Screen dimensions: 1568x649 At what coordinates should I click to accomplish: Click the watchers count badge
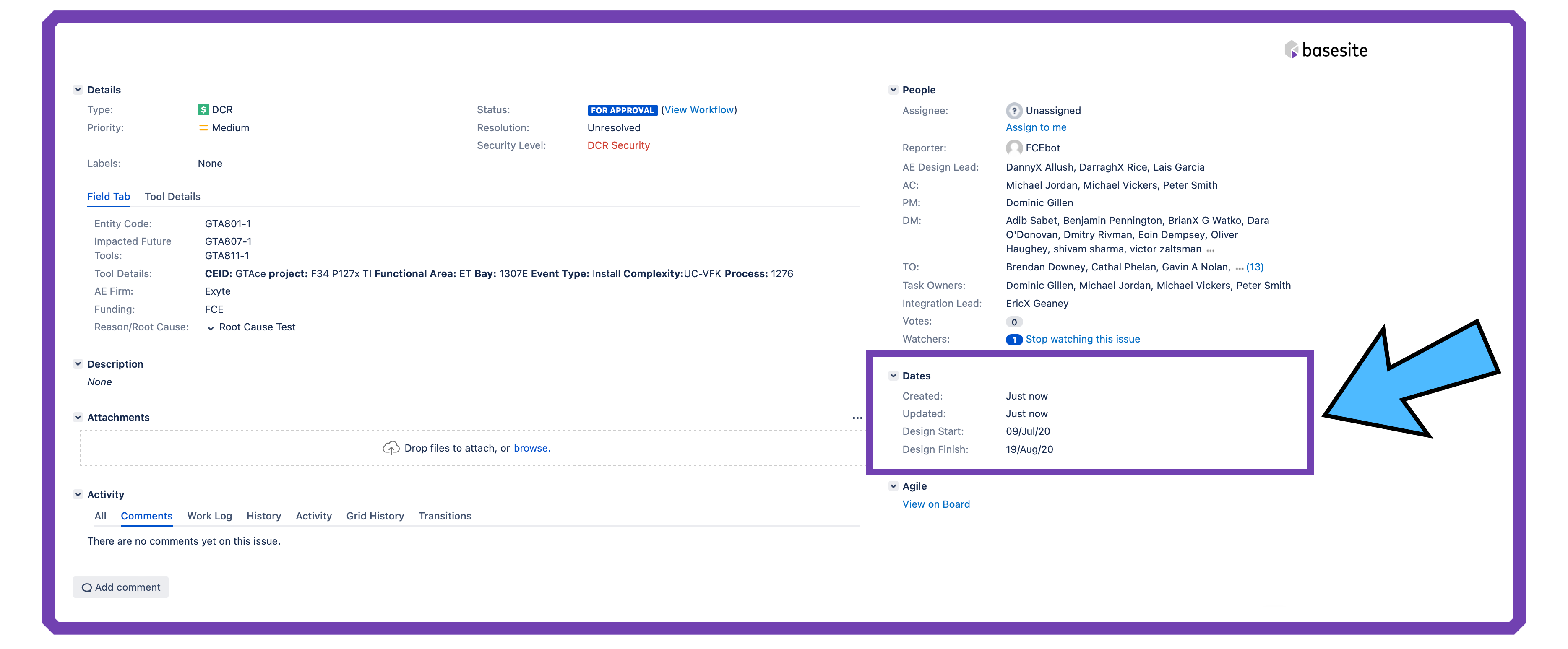pos(1013,340)
